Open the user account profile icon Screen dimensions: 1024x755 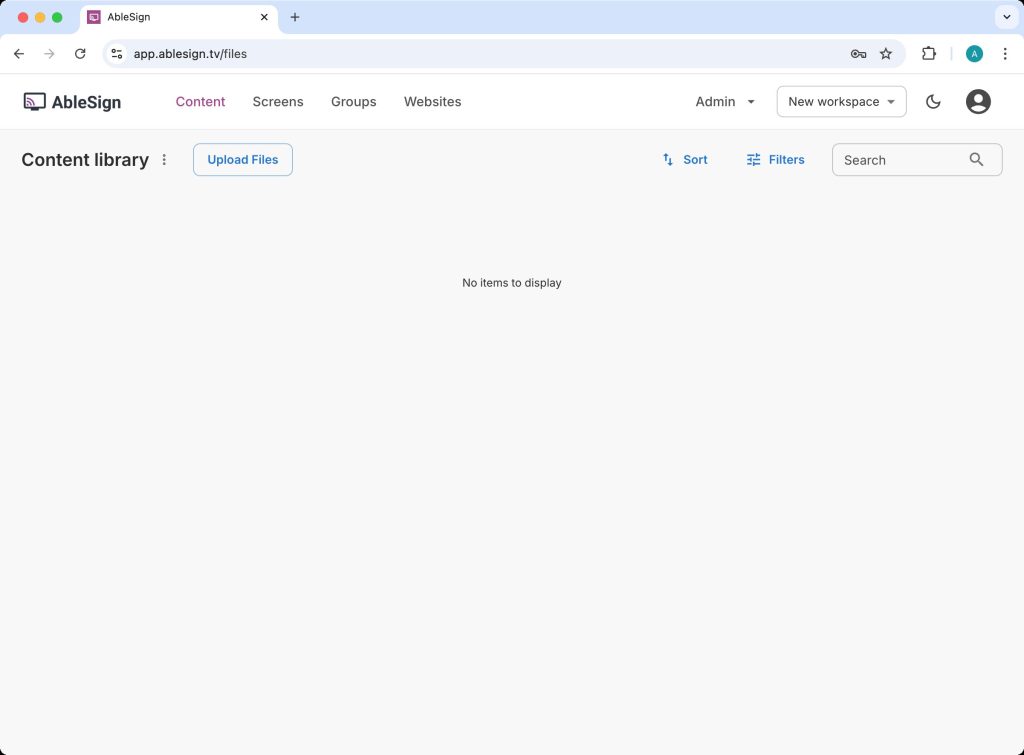[978, 101]
